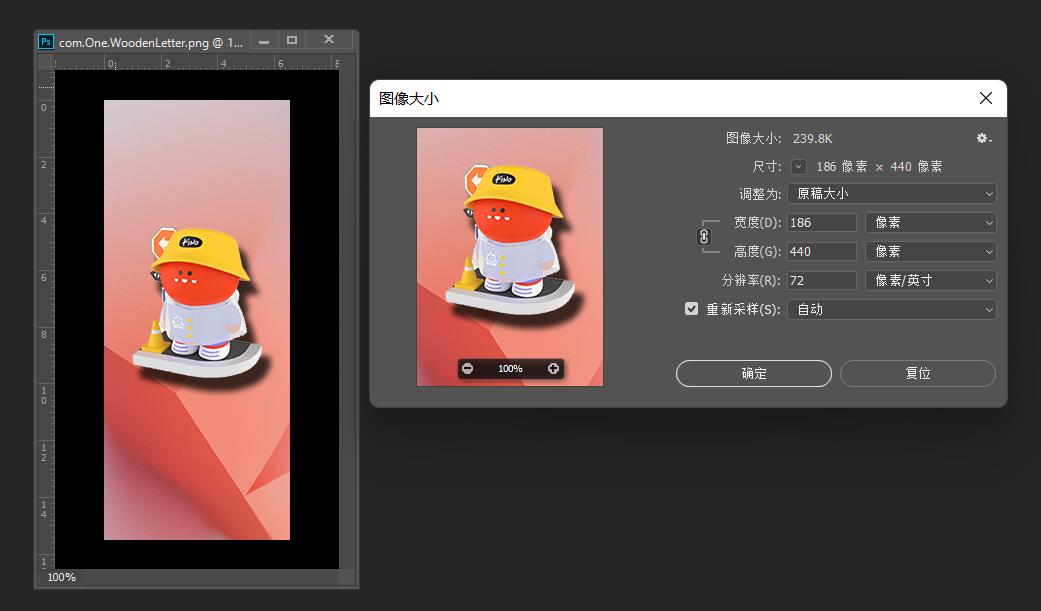Click the chain link to unlink width and height
The height and width of the screenshot is (611, 1041).
[703, 236]
